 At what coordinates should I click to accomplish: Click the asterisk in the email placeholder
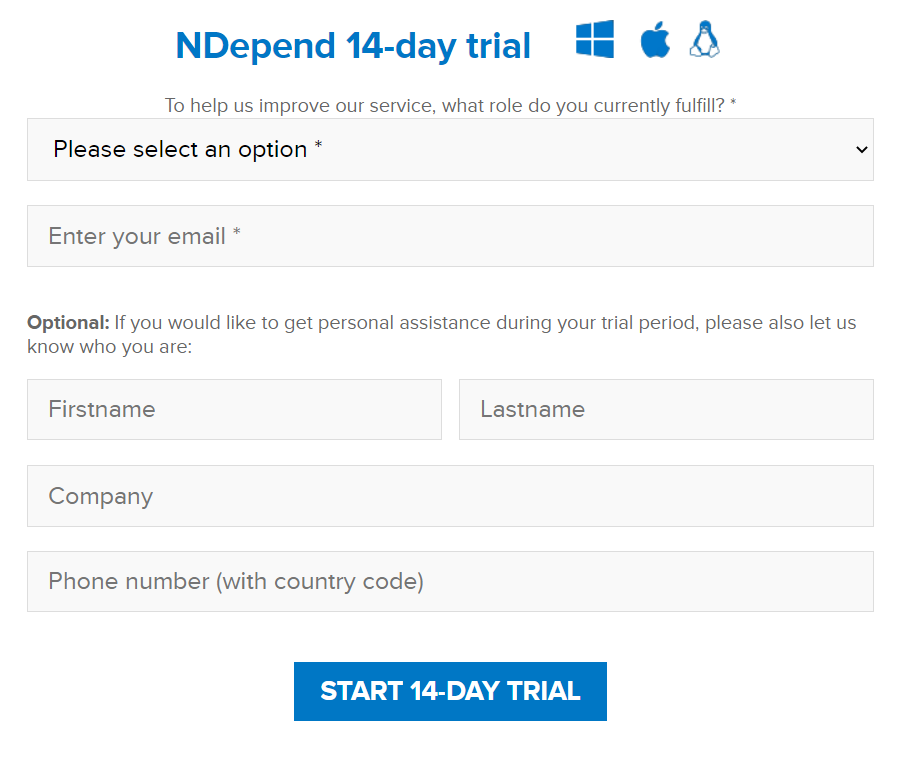click(x=237, y=234)
